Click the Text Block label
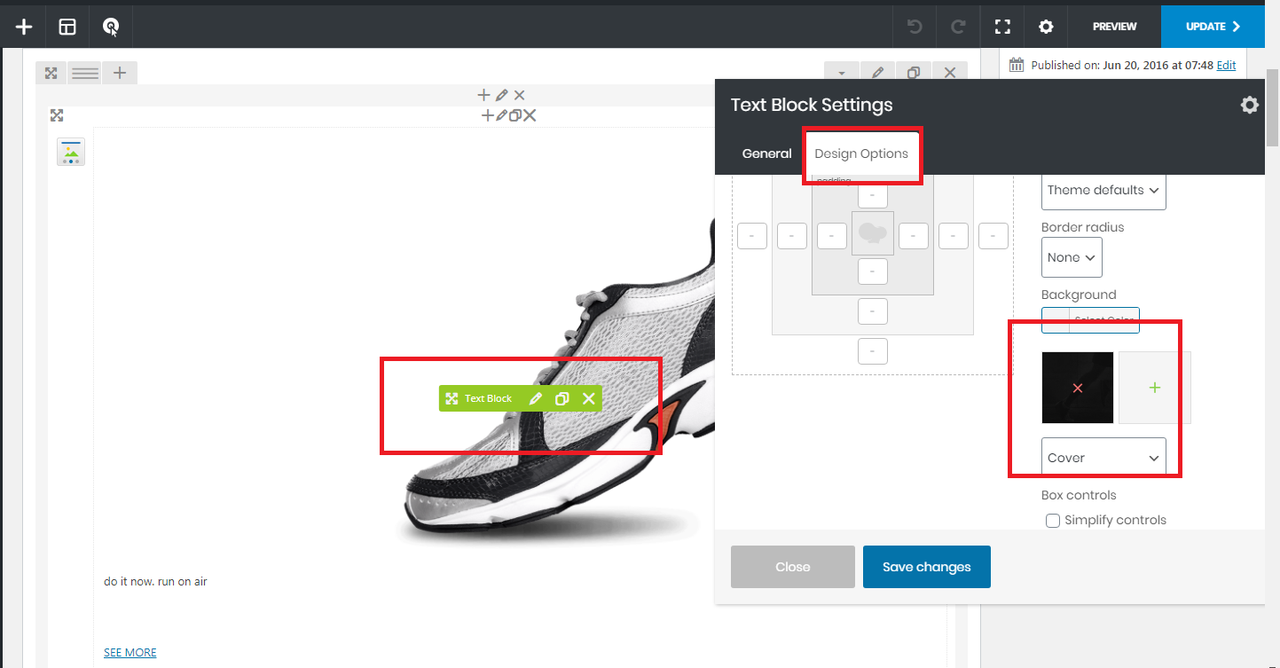Viewport: 1280px width, 668px height. 488,399
